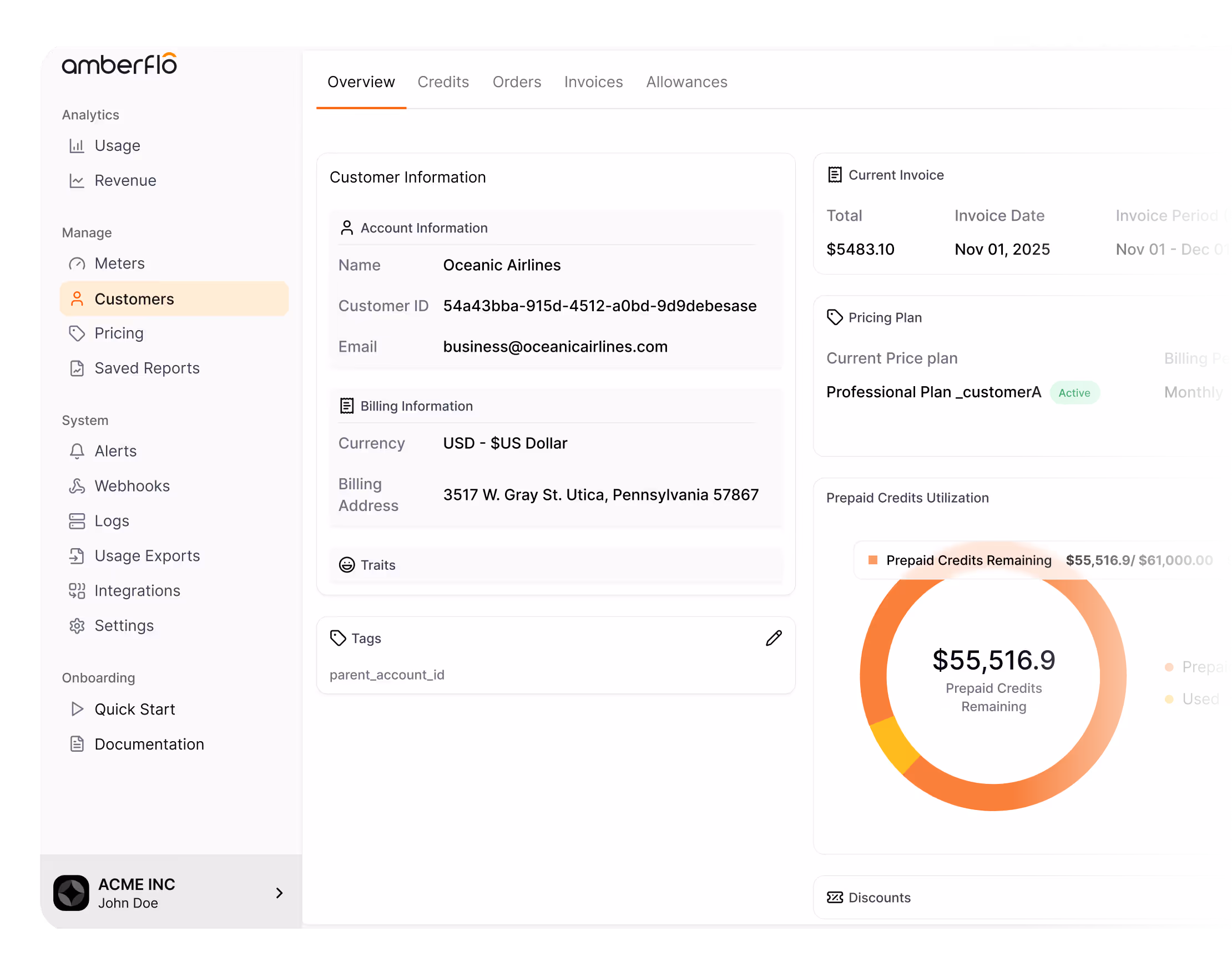1232x962 pixels.
Task: Click the Usage Exports icon
Action: tap(77, 556)
